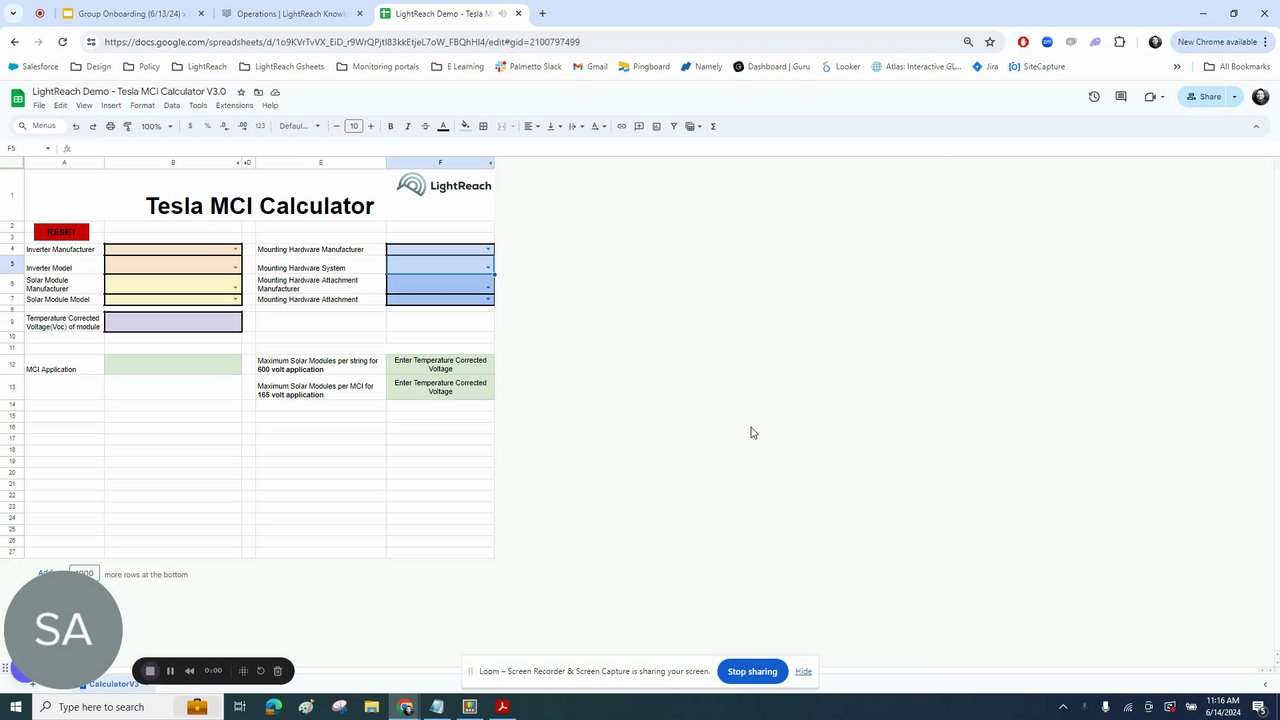Screen dimensions: 1280x720
Task: Toggle bold formatting
Action: point(390,126)
